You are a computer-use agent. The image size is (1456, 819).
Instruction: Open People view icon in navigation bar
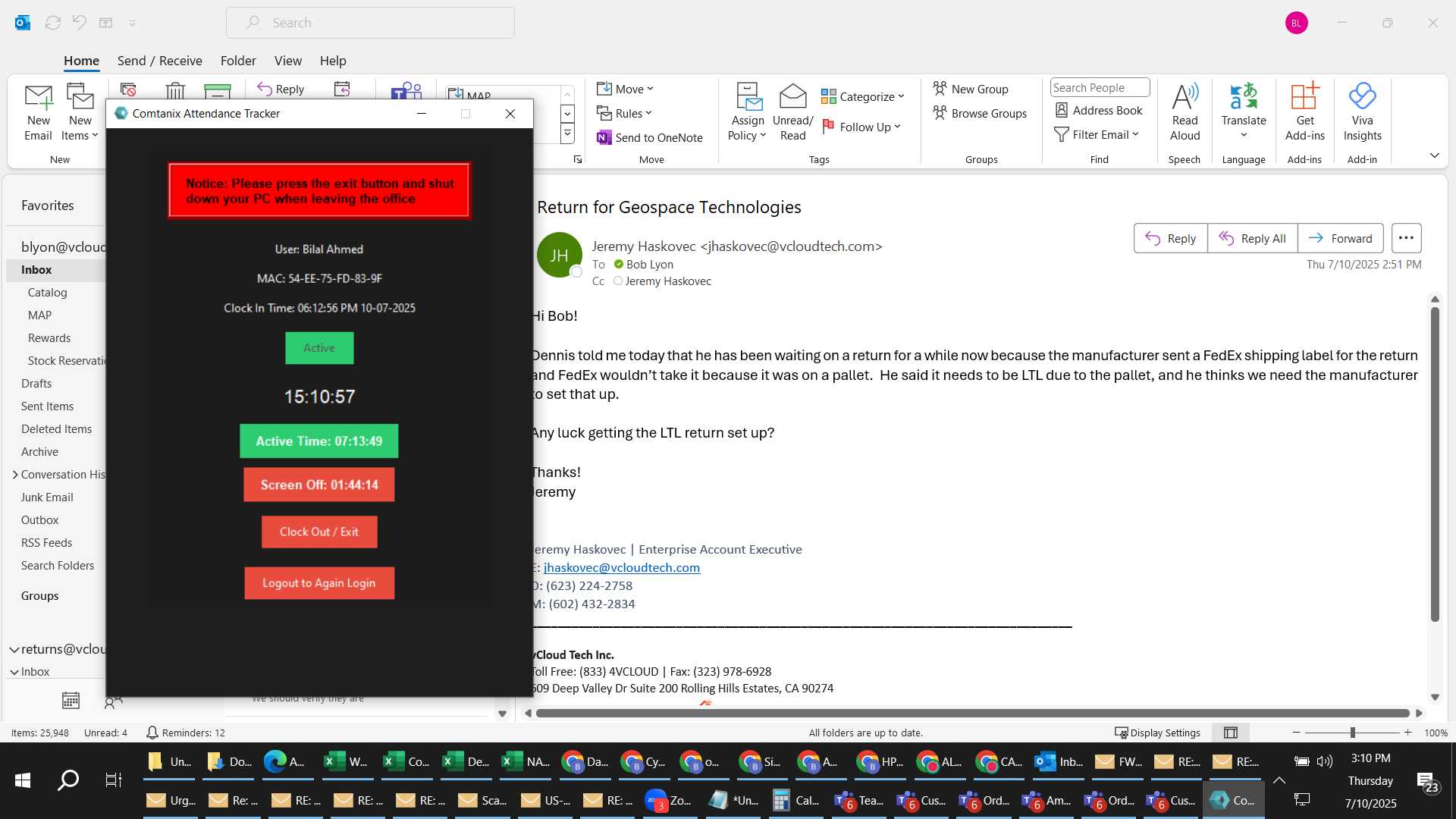pos(113,702)
